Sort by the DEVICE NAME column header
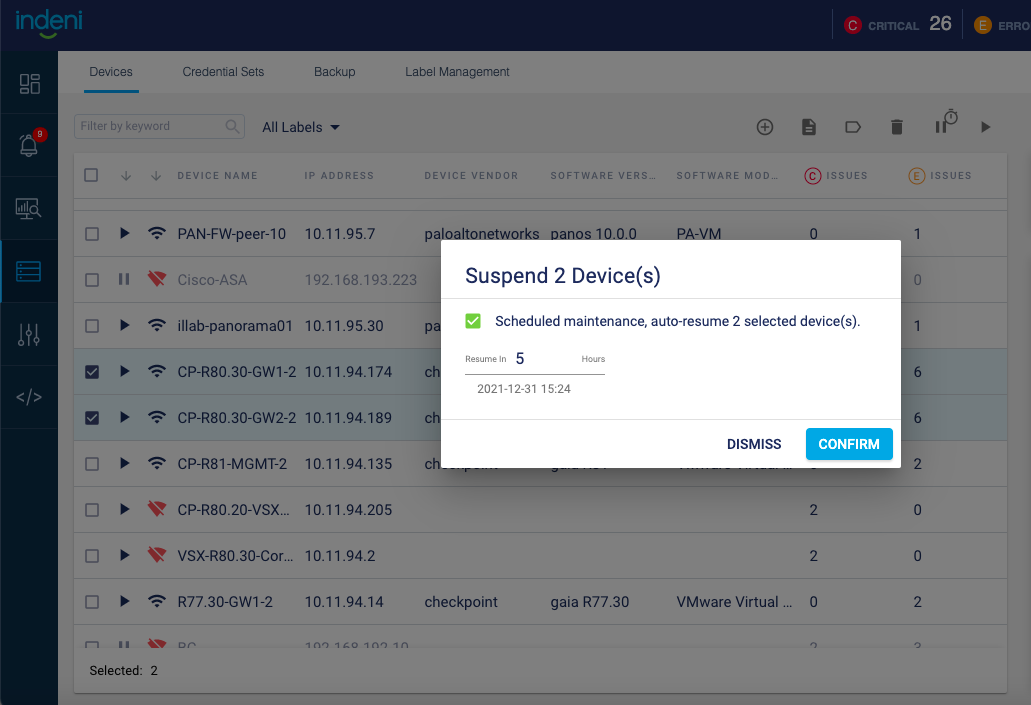This screenshot has height=705, width=1031. pyautogui.click(x=218, y=176)
